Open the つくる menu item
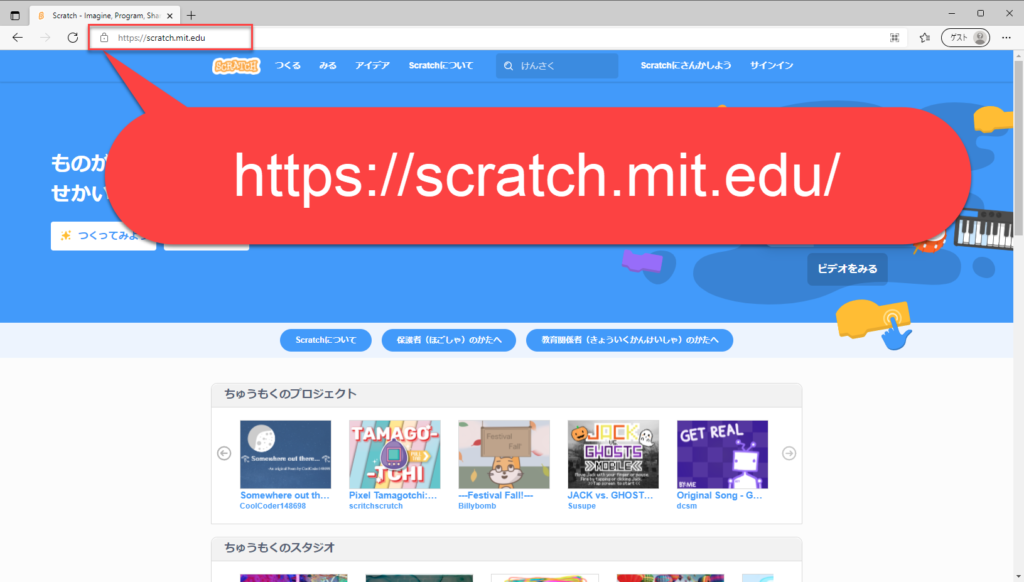Image resolution: width=1024 pixels, height=582 pixels. coord(288,66)
